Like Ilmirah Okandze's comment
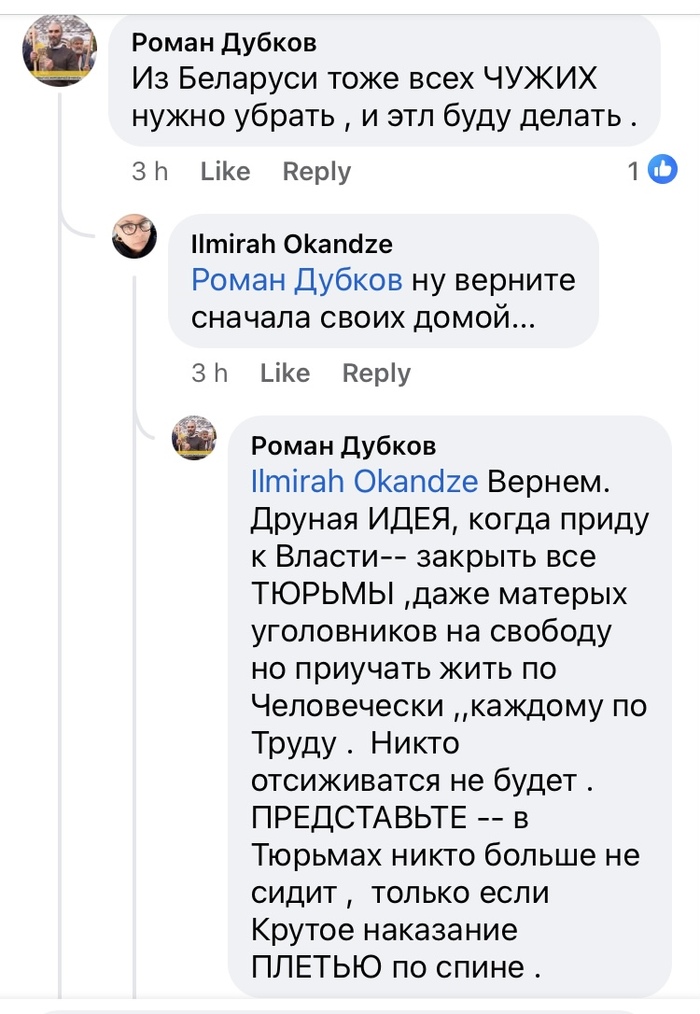 pos(285,373)
